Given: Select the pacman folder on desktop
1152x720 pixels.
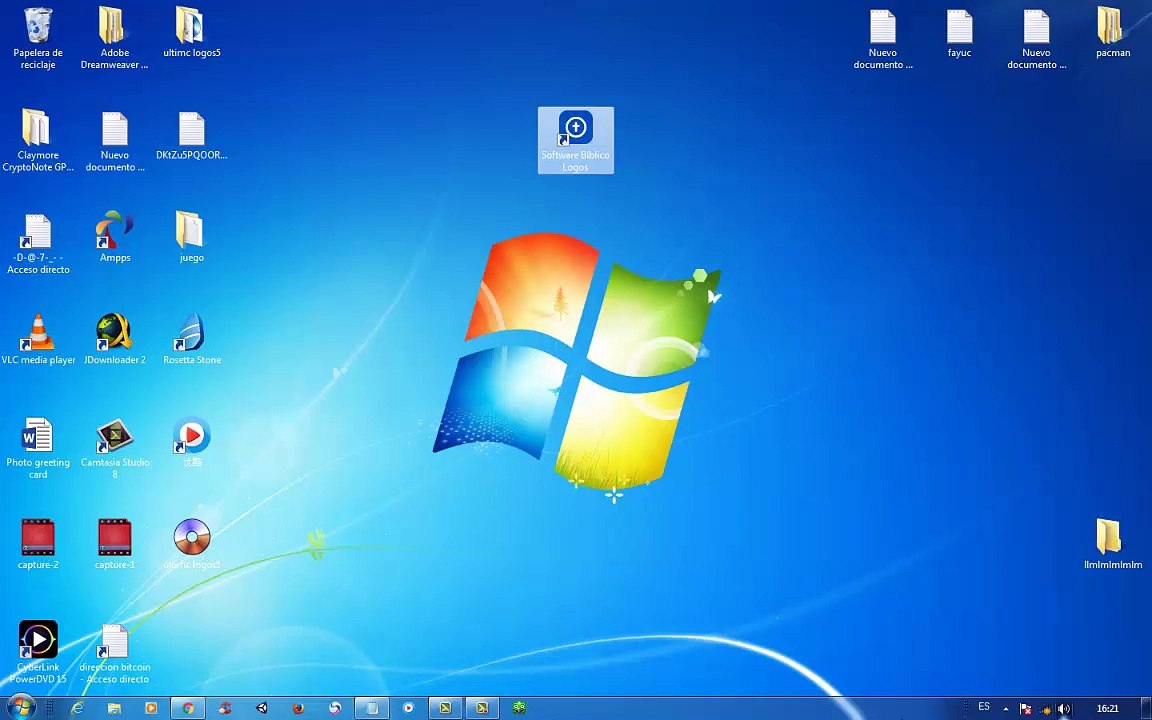Looking at the screenshot, I should point(1112,32).
